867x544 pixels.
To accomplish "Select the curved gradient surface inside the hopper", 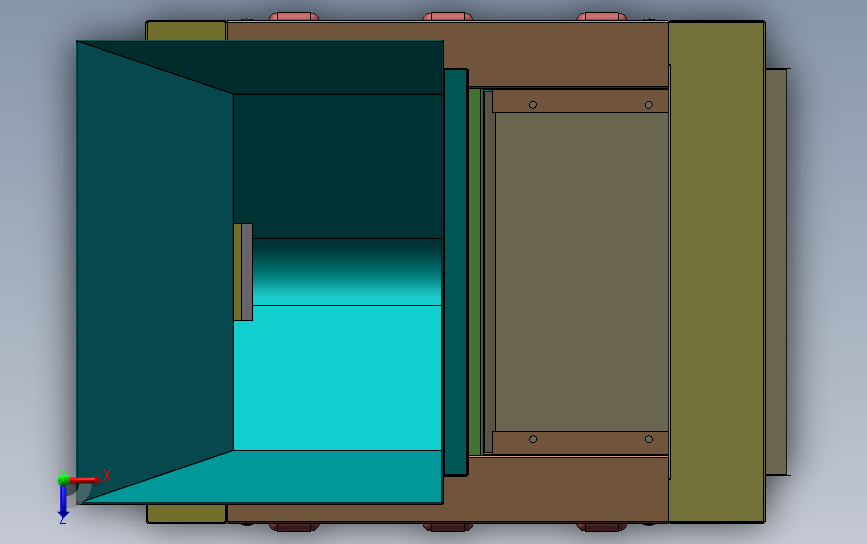I will tap(347, 271).
